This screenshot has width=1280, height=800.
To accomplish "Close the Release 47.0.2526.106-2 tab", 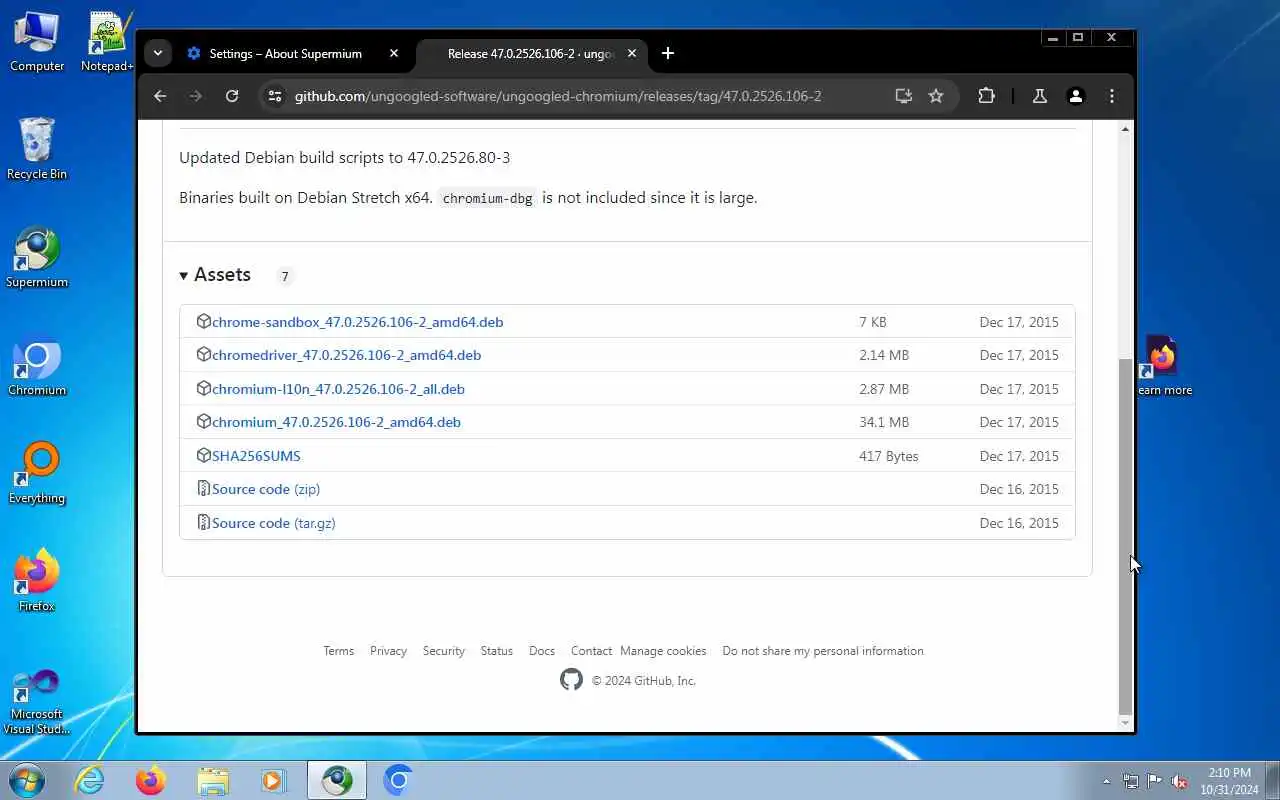I will [632, 53].
